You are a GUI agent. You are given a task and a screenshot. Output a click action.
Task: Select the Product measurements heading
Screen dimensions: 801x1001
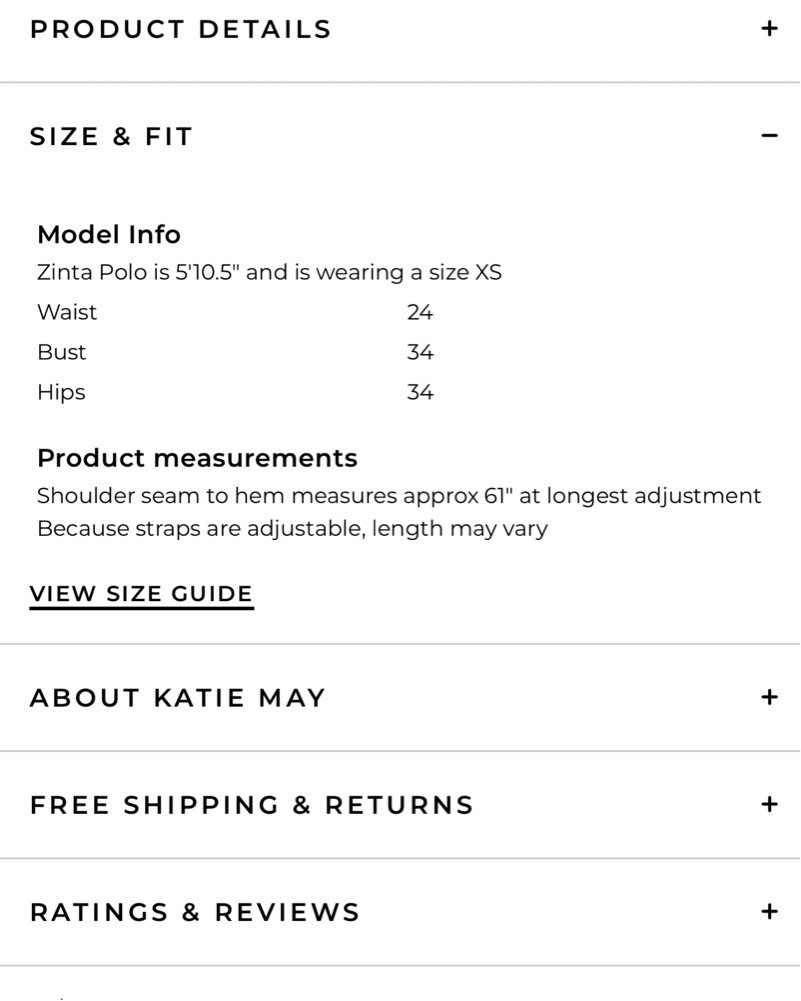(197, 458)
